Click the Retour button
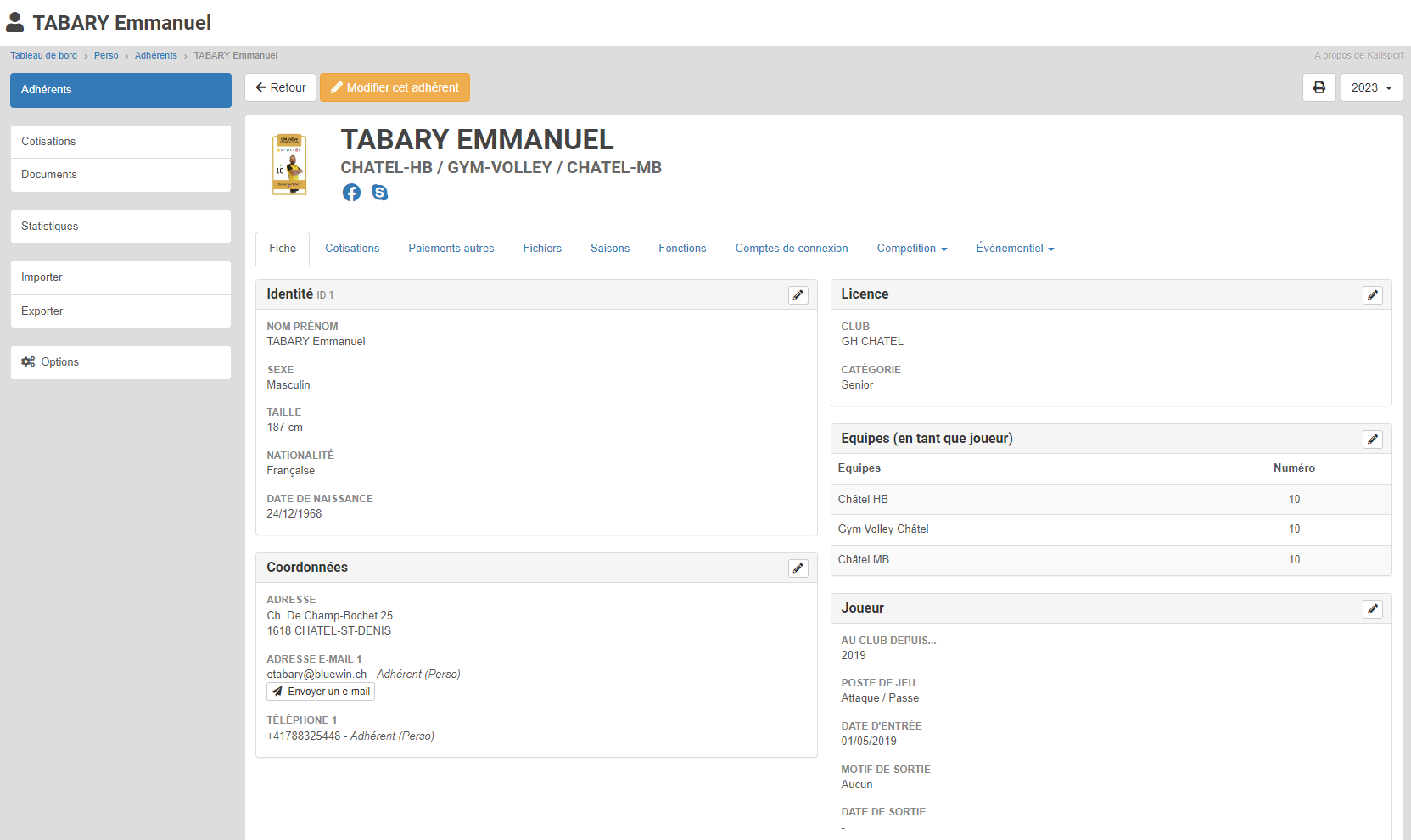The image size is (1411, 840). point(281,87)
